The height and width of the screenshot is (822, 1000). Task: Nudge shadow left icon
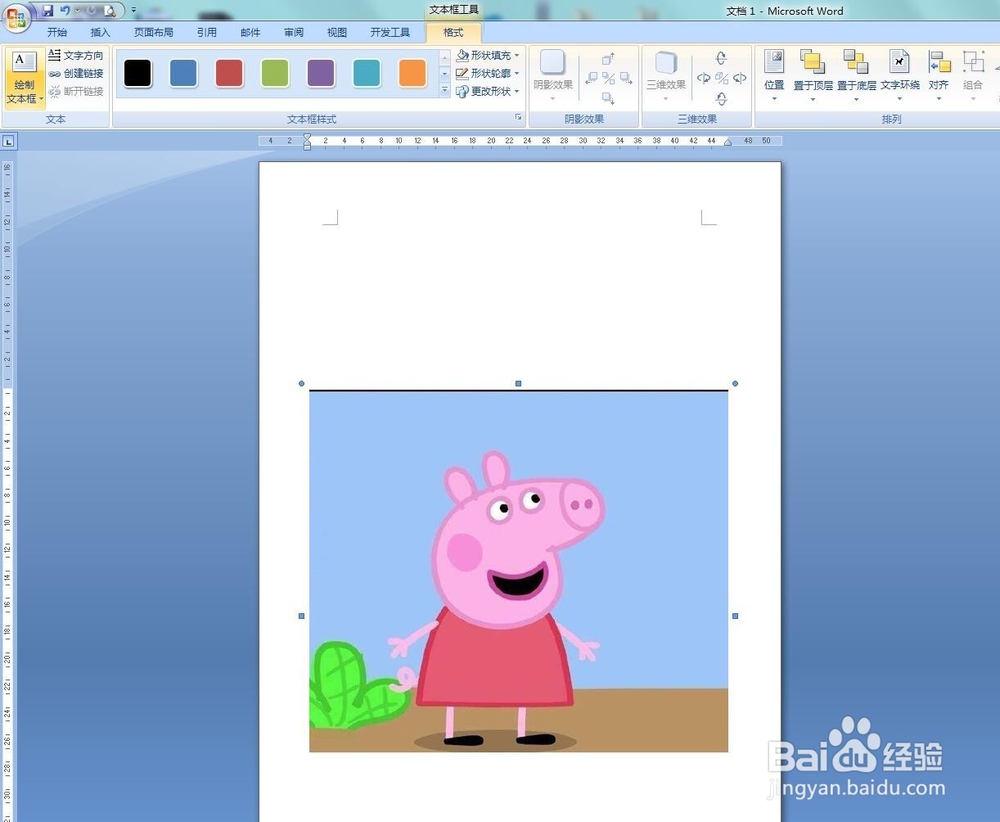[592, 78]
